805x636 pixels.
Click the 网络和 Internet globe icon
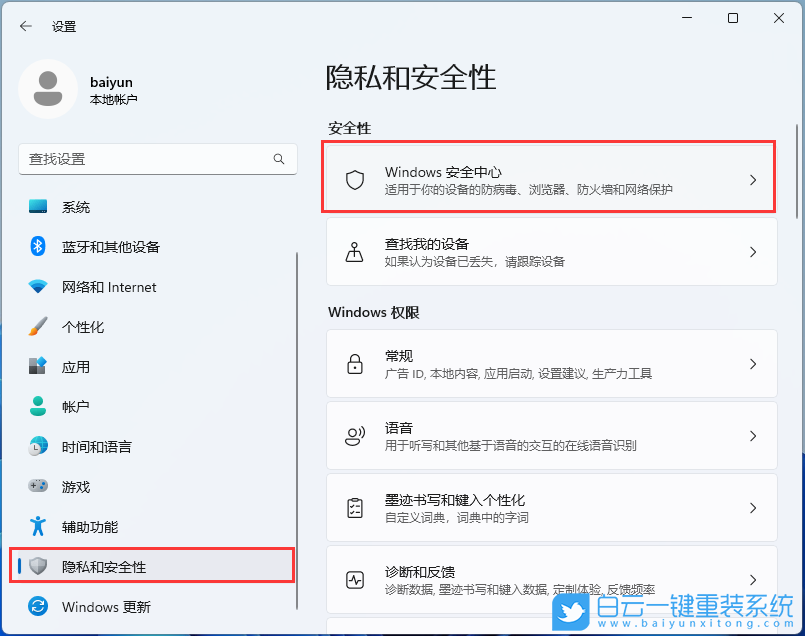(37, 287)
